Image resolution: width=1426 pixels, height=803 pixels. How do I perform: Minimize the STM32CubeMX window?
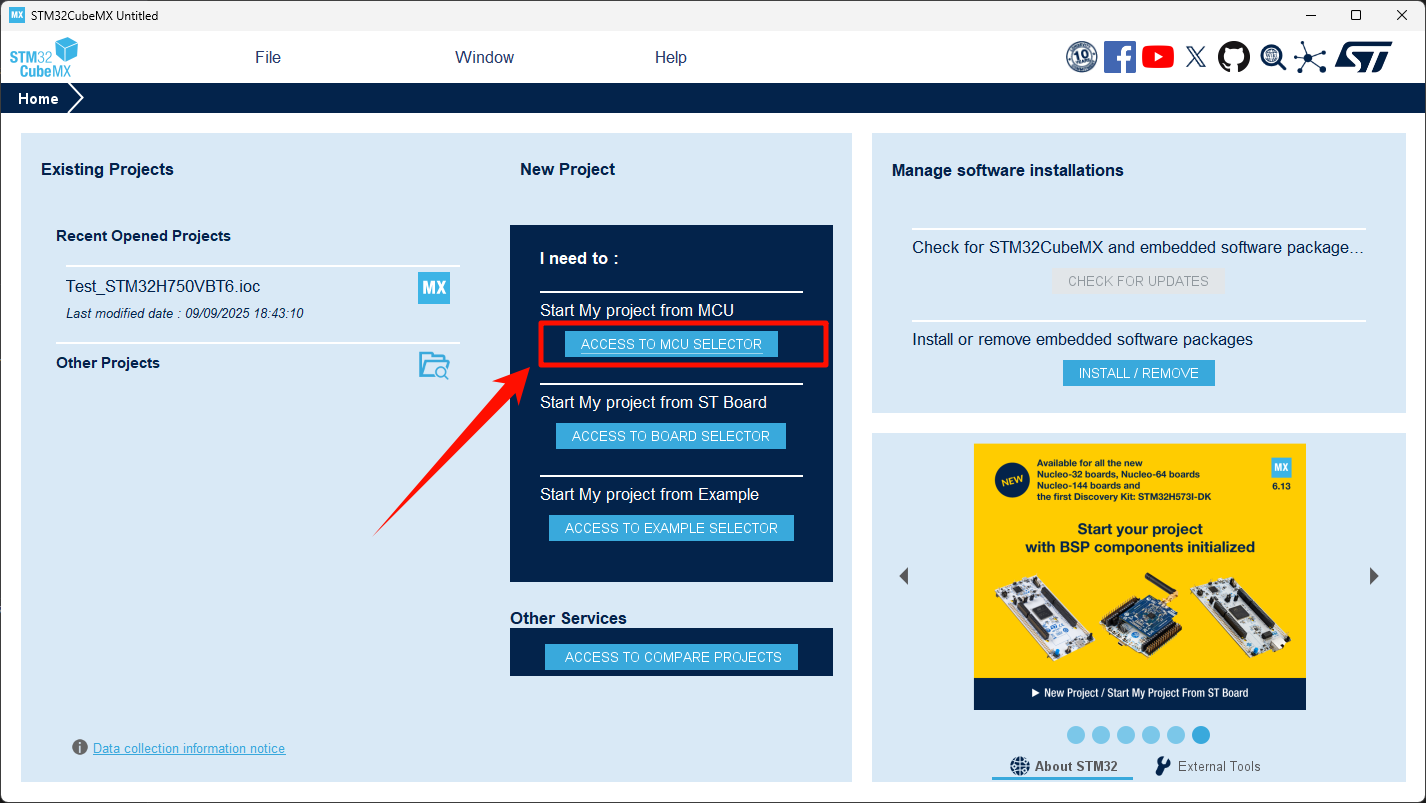coord(1310,15)
